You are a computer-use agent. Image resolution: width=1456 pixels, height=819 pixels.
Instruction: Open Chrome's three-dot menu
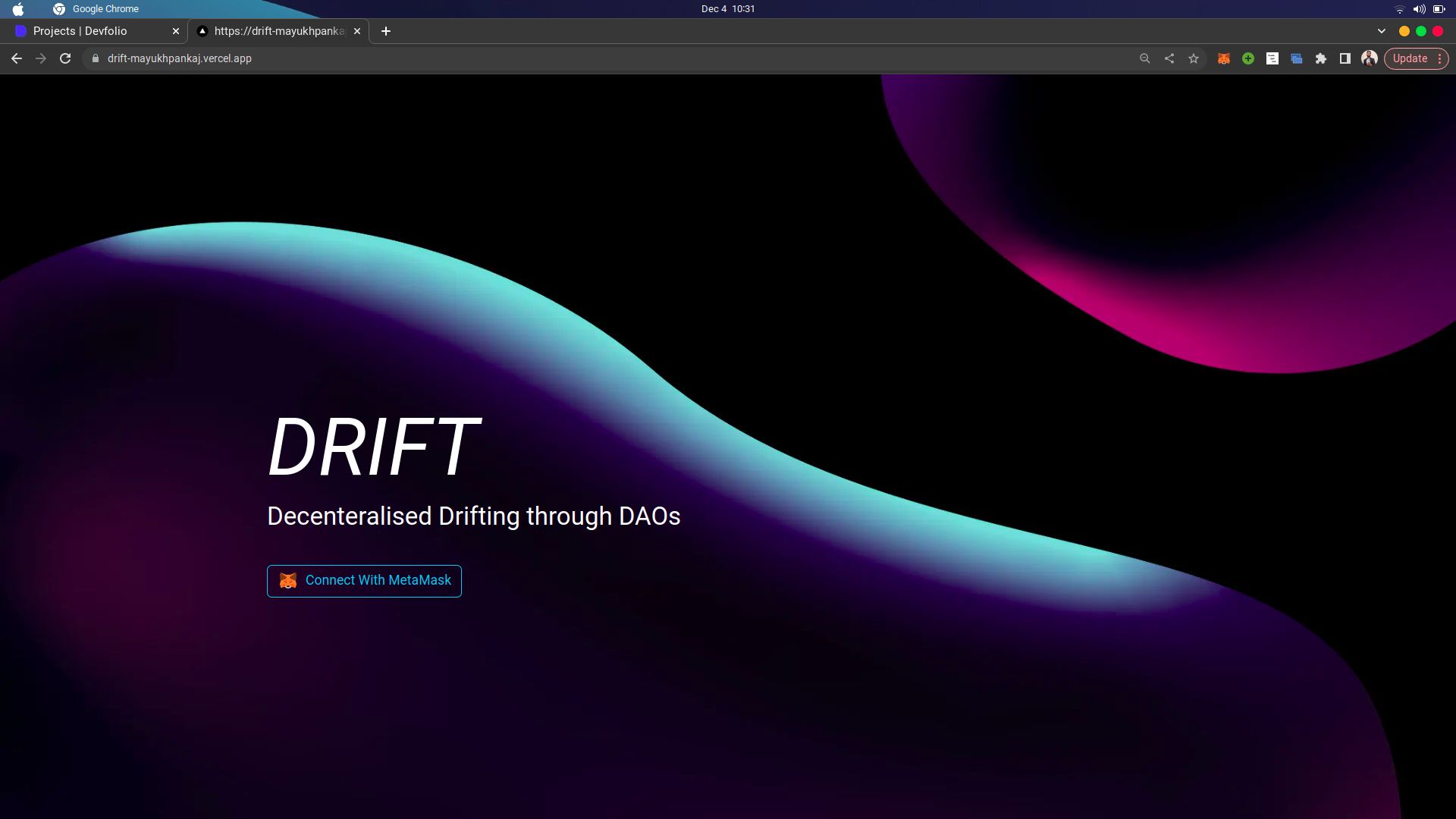click(1439, 58)
